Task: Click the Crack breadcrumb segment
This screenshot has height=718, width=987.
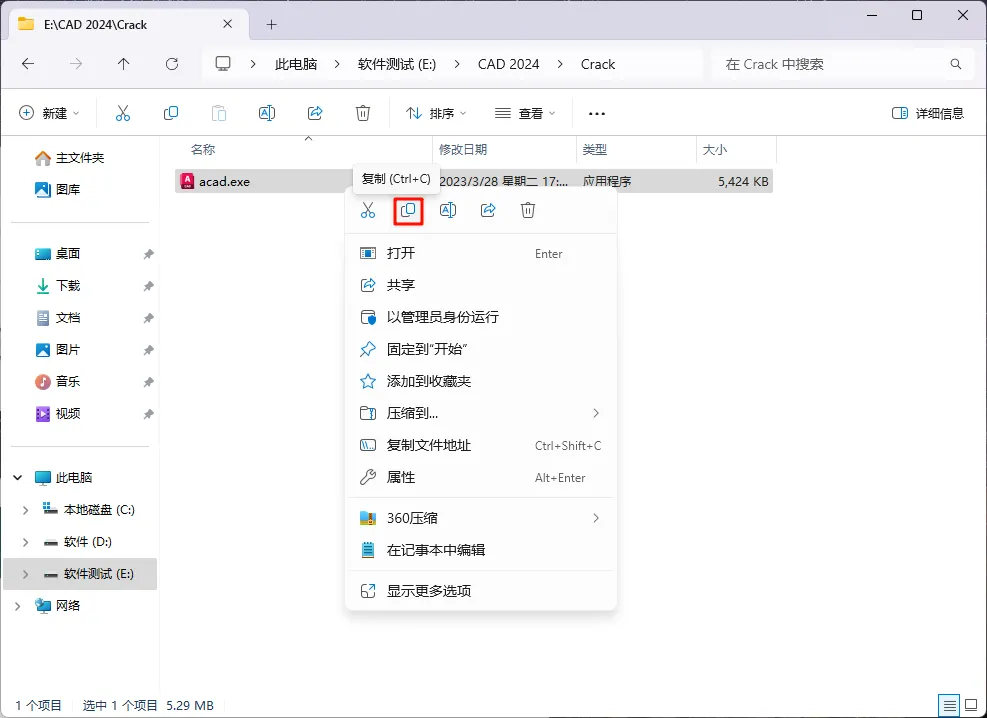Action: point(598,64)
